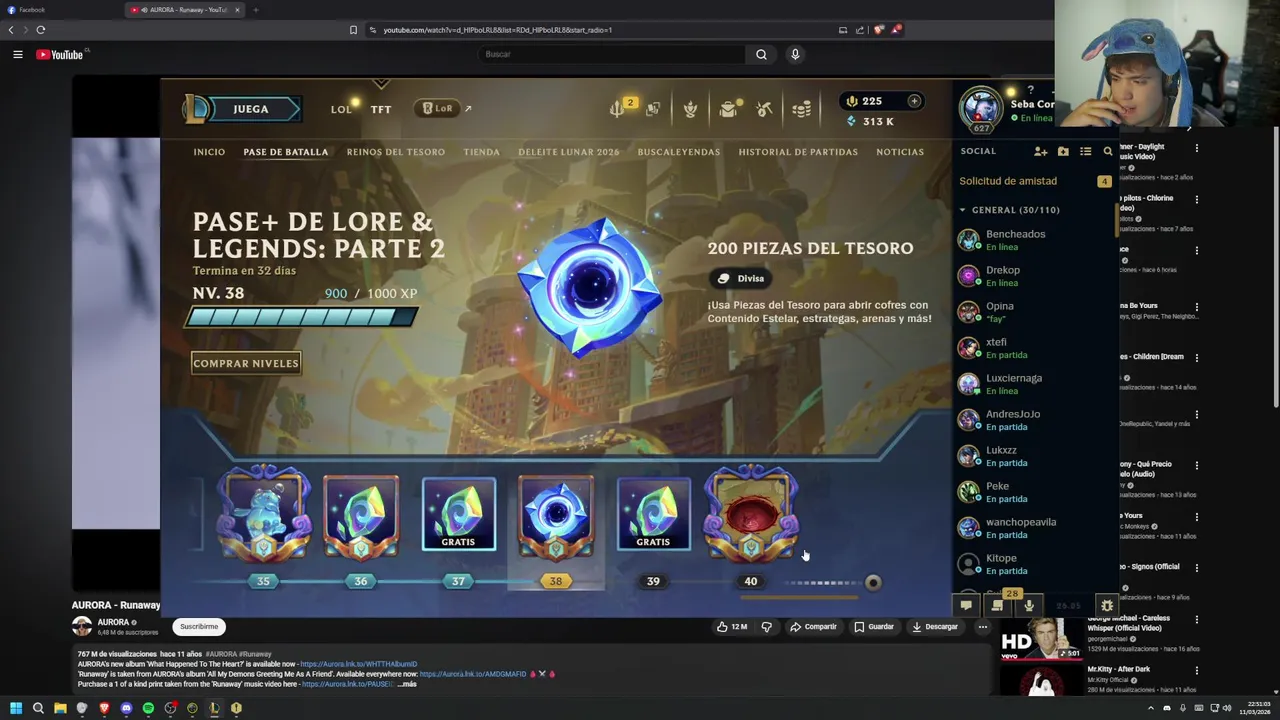Viewport: 1280px width, 720px height.
Task: Click Suscribirme under AURORA channel
Action: (199, 627)
